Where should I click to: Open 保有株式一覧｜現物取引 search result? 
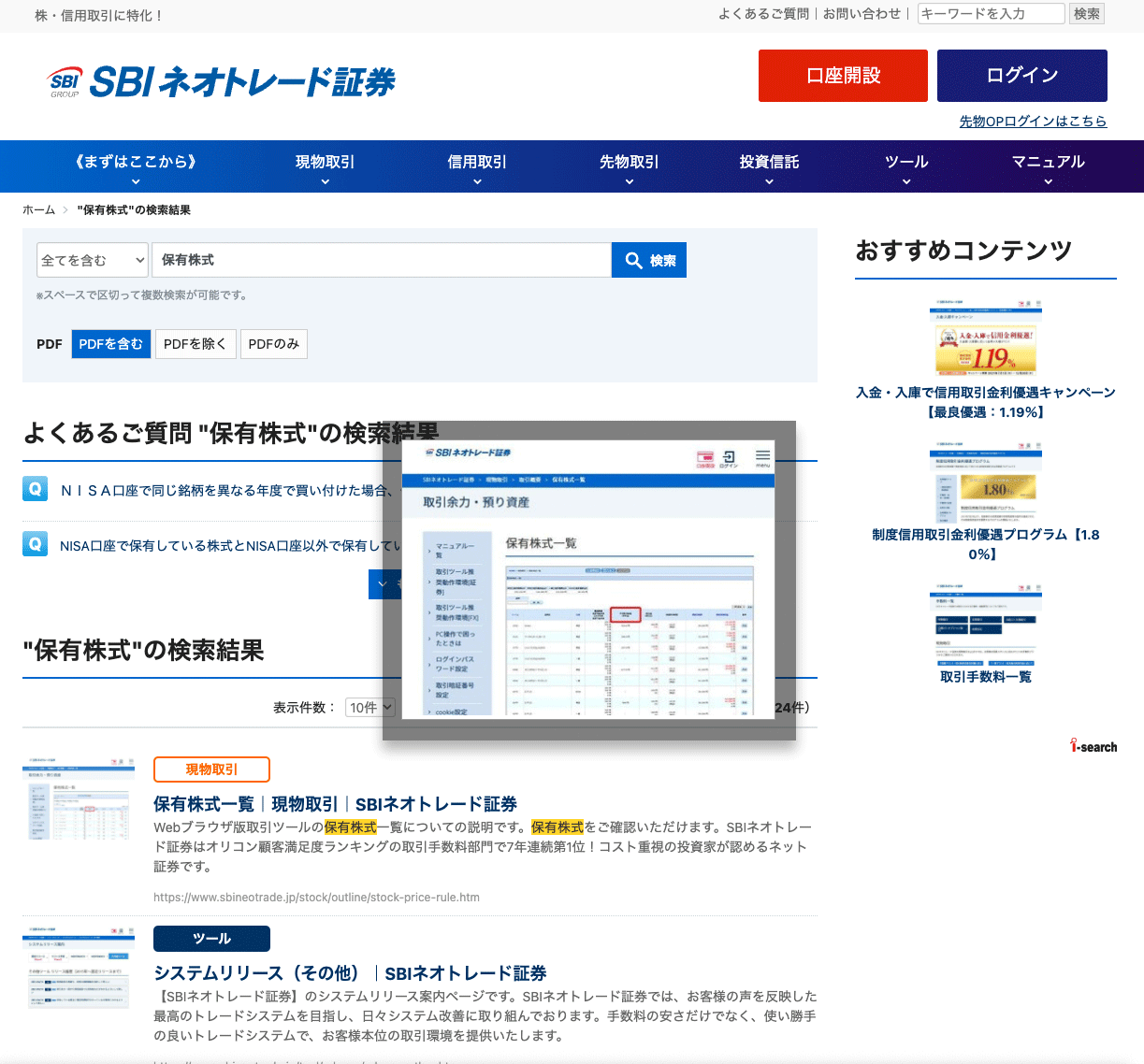(x=335, y=804)
